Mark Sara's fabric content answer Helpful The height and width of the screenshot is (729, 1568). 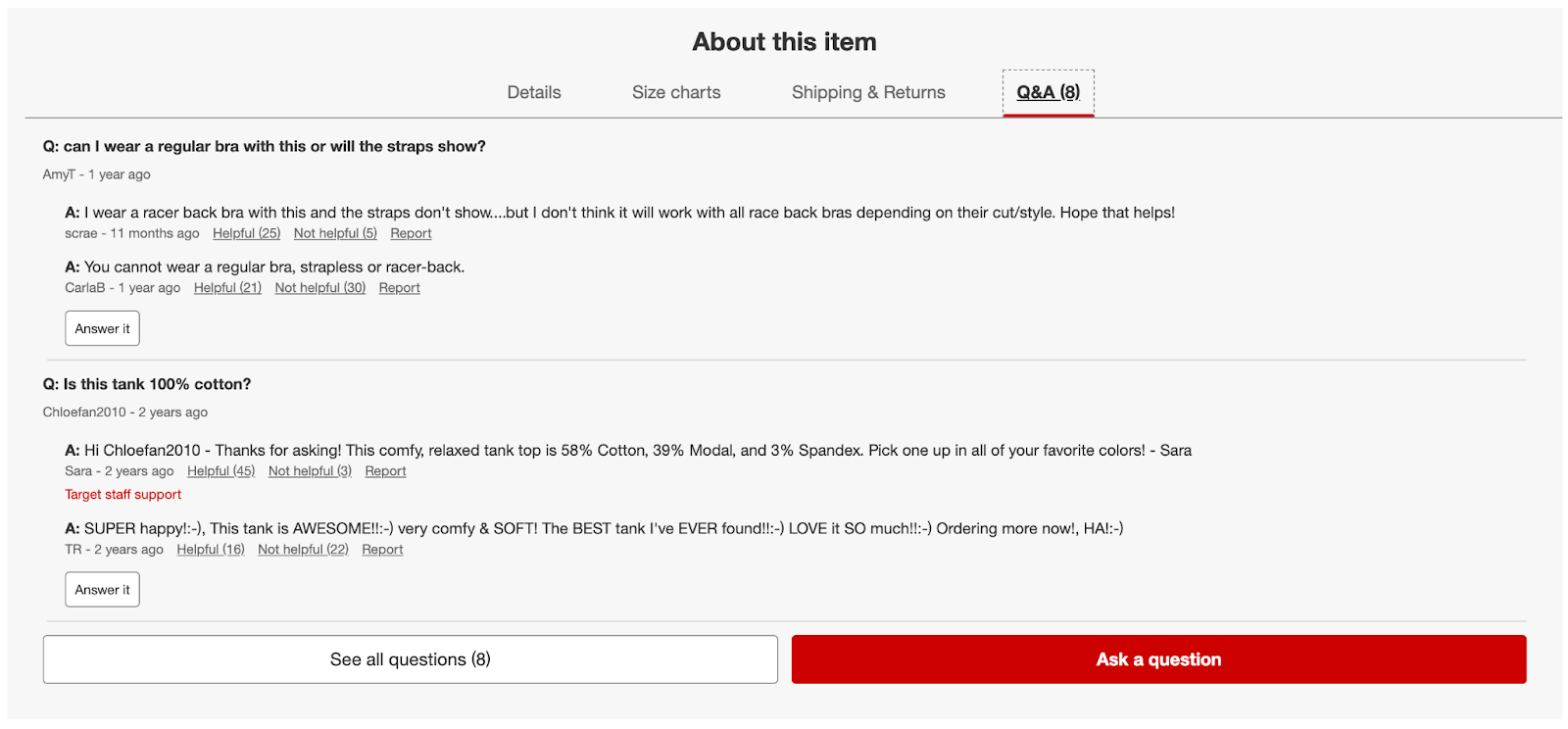click(x=220, y=470)
